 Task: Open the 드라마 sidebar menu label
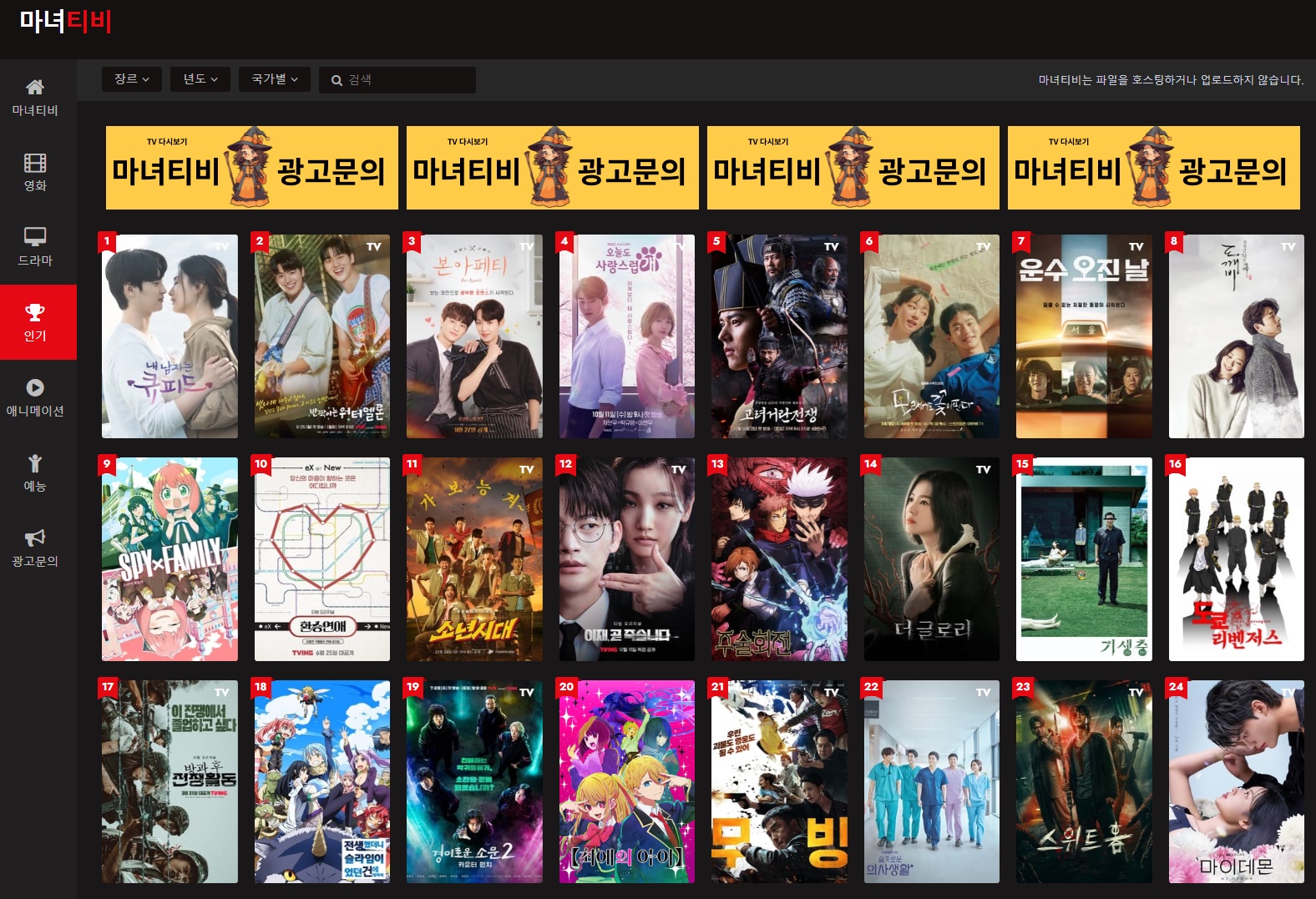[35, 260]
